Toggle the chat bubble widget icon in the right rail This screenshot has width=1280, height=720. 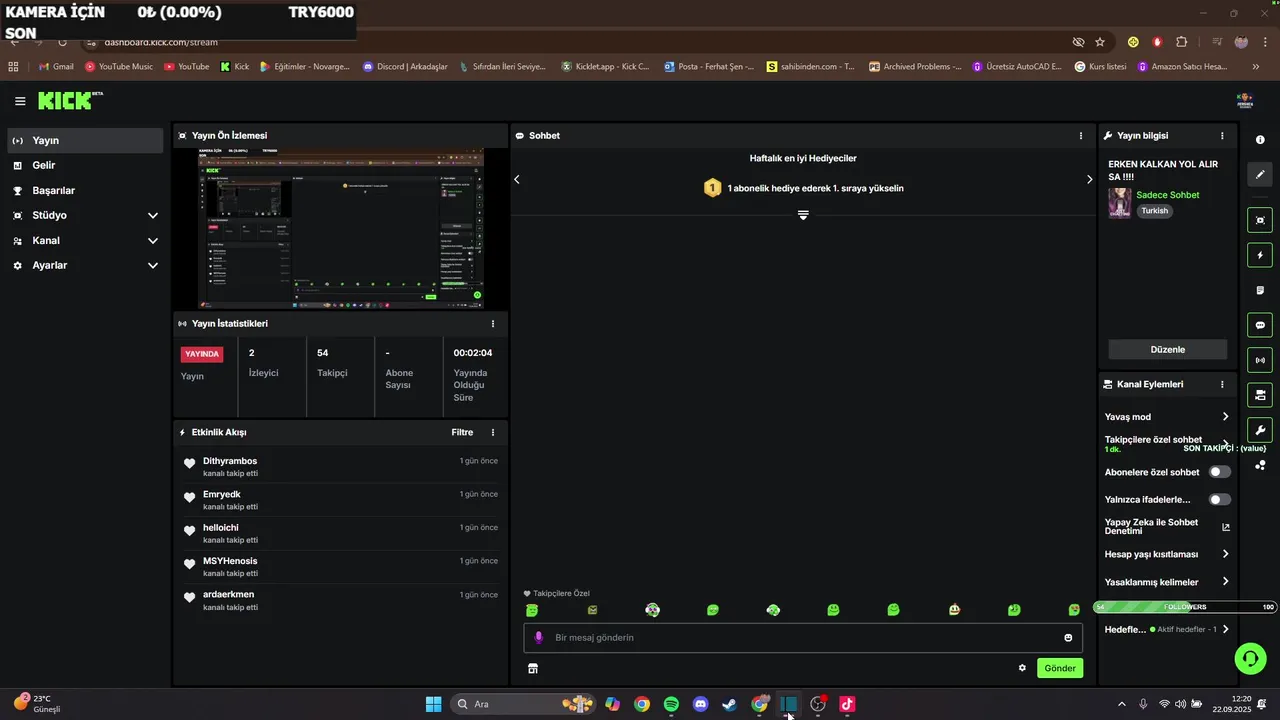click(1260, 325)
